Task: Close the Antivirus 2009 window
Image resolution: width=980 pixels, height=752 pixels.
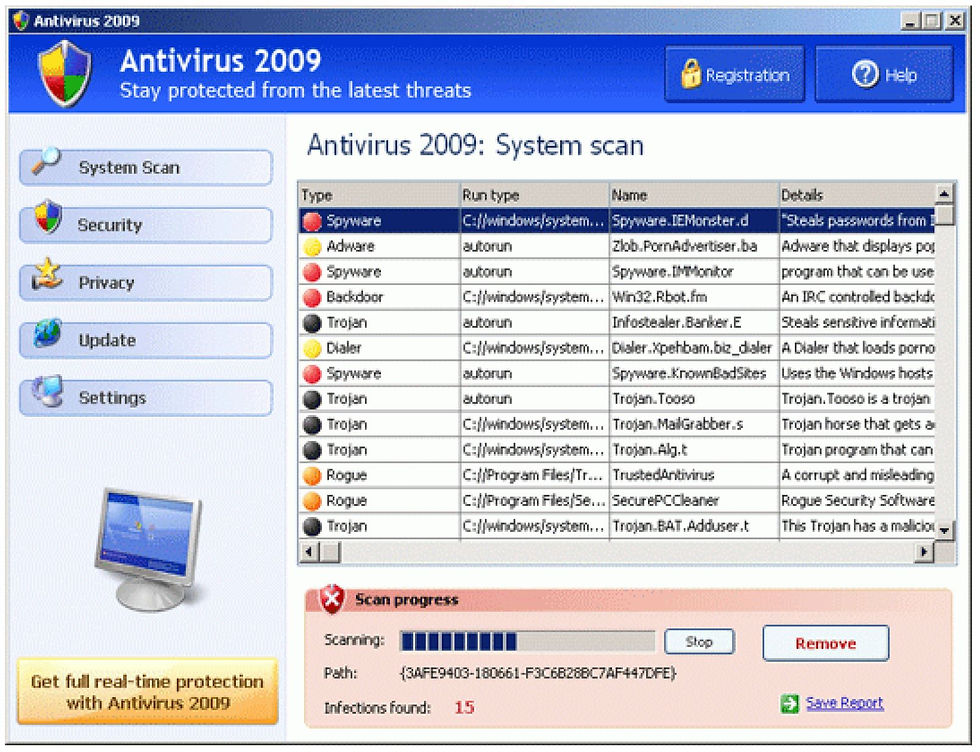Action: [x=955, y=21]
